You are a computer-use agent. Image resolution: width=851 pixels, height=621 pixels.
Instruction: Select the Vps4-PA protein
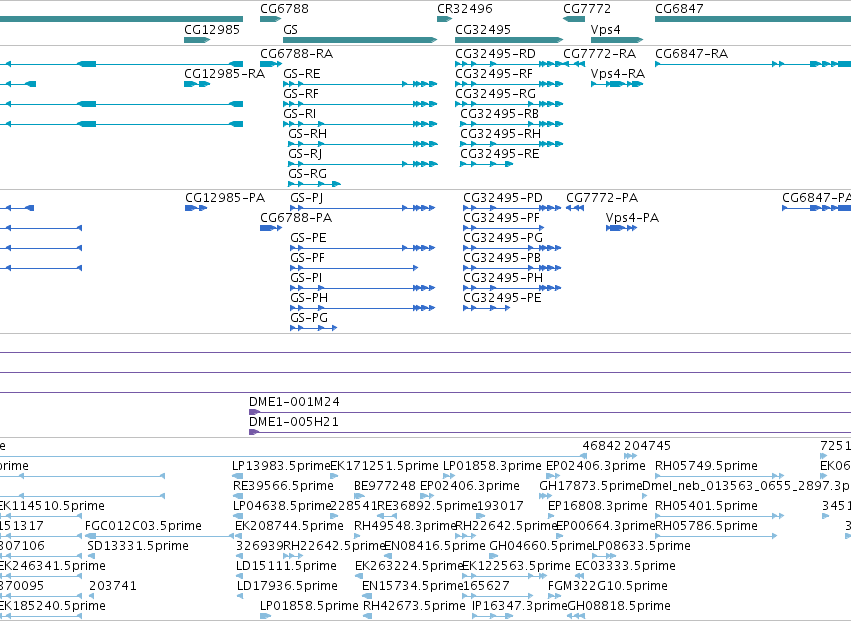(x=621, y=228)
